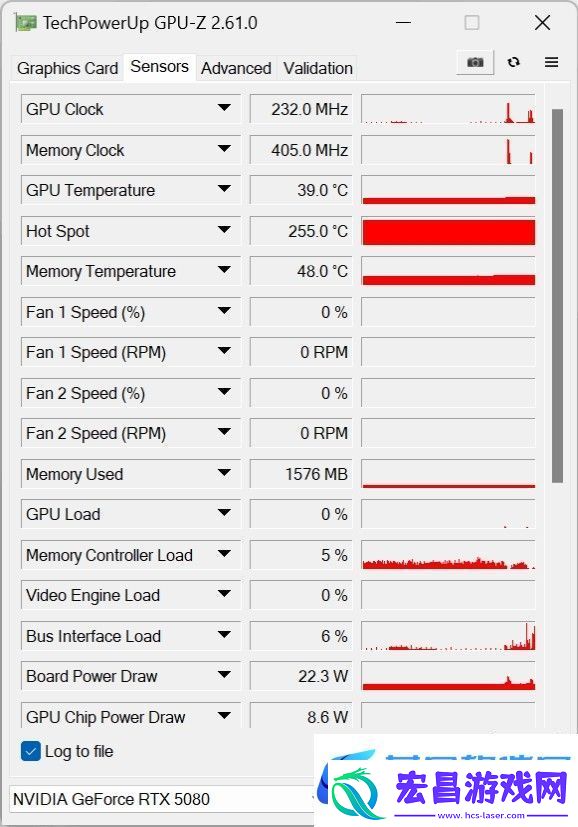Toggle the Log to file checkbox
The image size is (578, 827).
pyautogui.click(x=31, y=751)
